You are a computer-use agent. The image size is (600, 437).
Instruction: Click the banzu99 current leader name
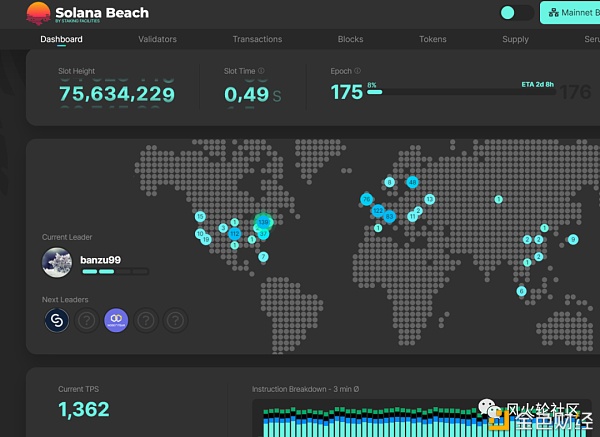(x=100, y=259)
